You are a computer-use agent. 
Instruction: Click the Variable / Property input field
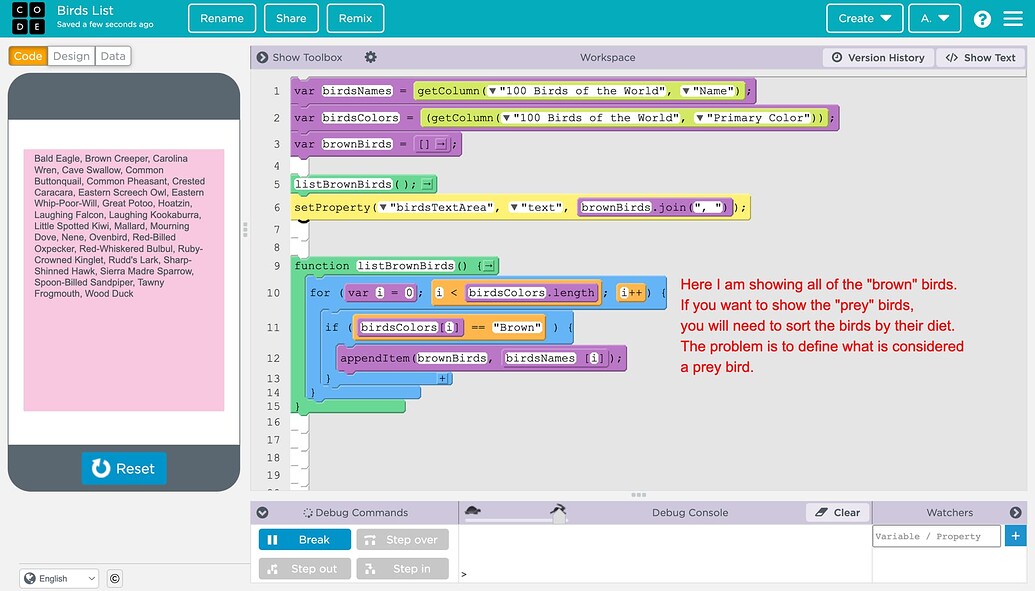935,535
